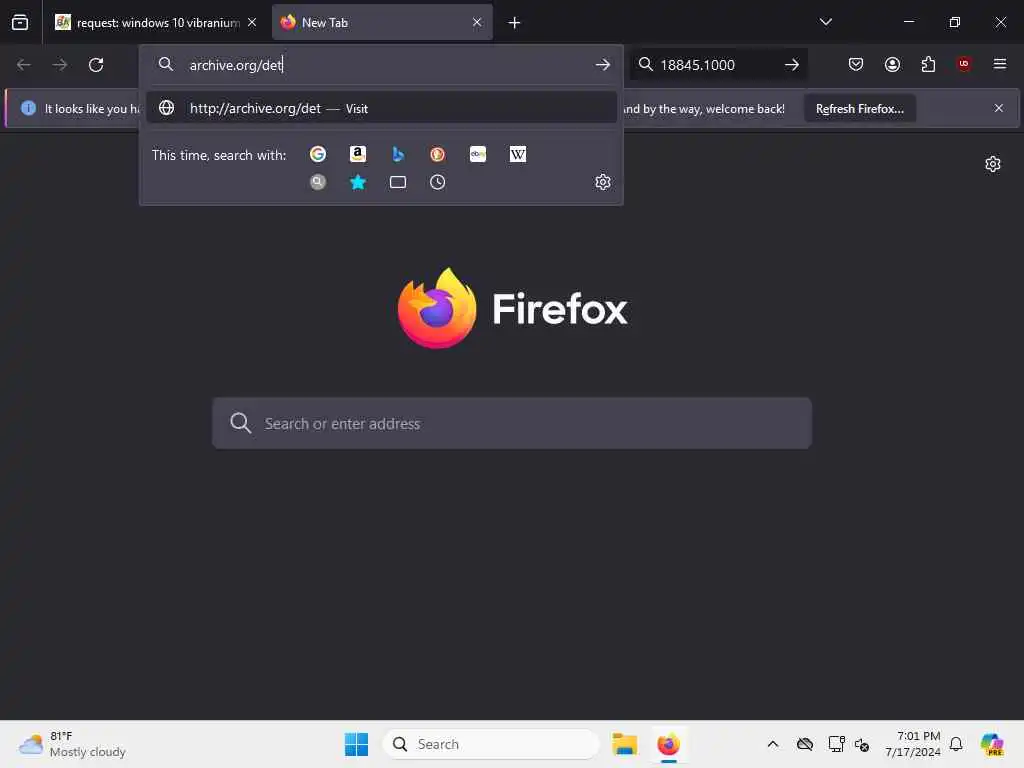This screenshot has width=1024, height=768.
Task: Click the new tab page search box
Action: pos(512,423)
